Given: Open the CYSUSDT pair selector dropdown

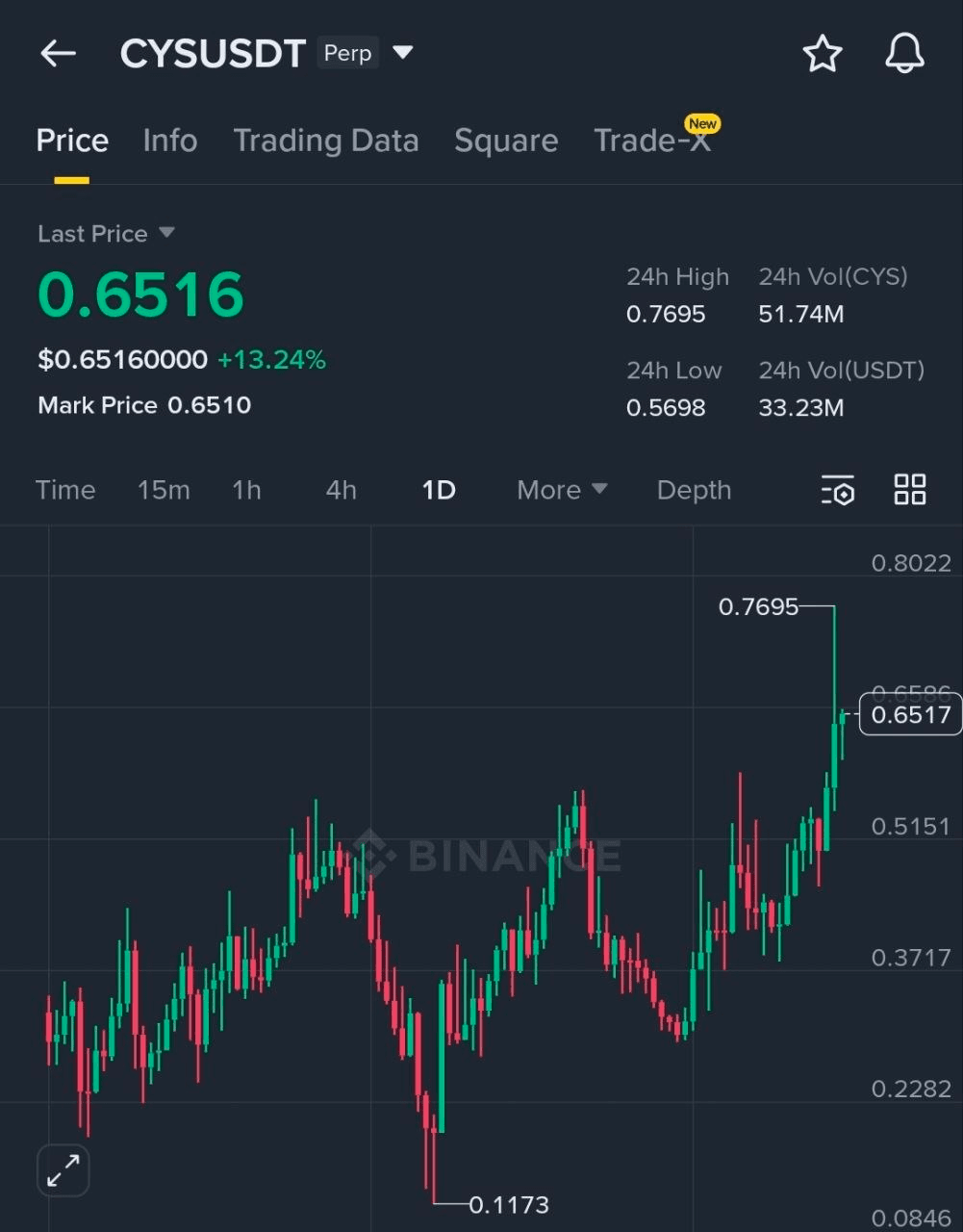Looking at the screenshot, I should click(x=403, y=53).
